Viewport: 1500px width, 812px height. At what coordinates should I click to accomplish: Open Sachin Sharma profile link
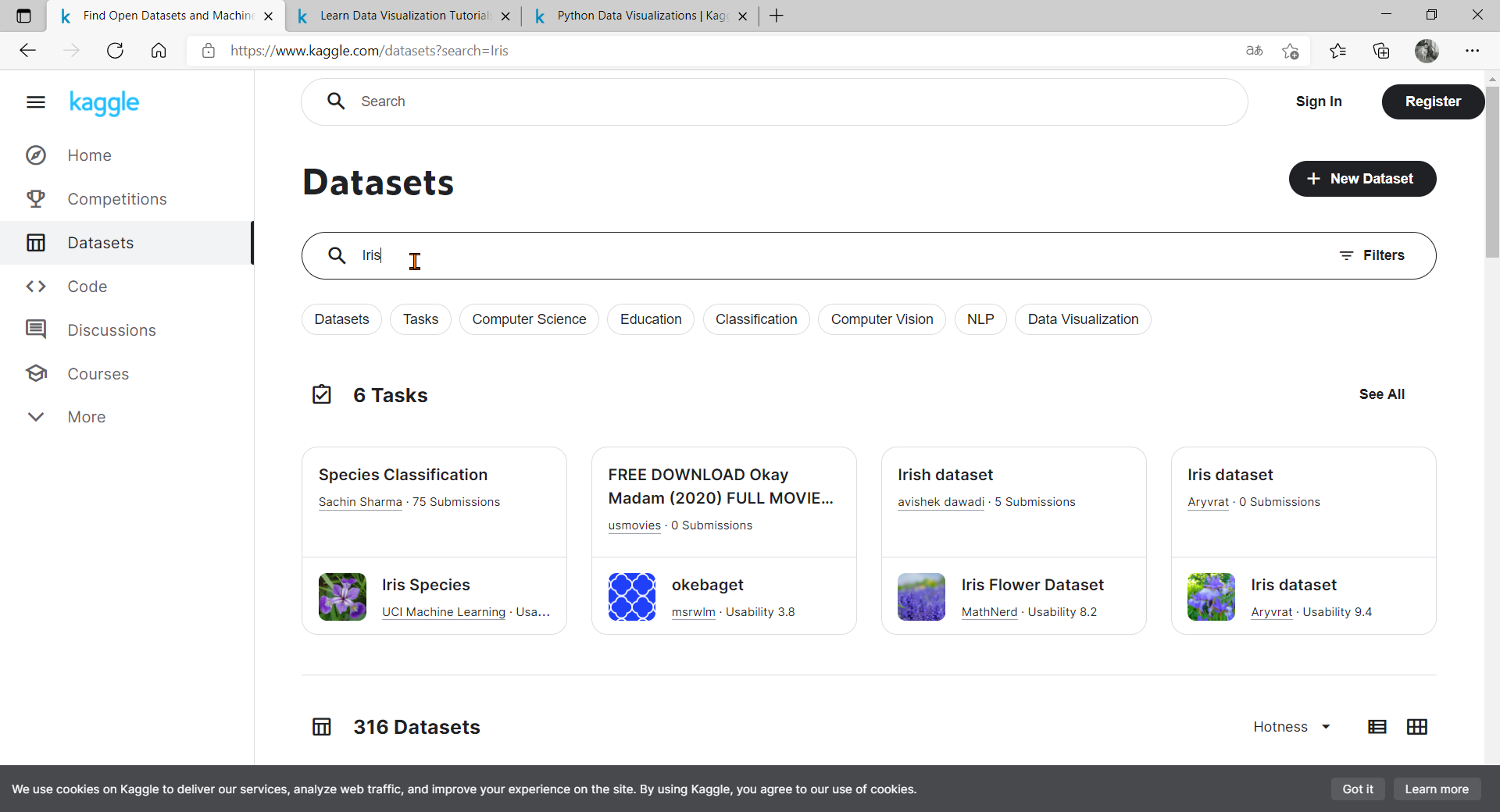click(360, 502)
